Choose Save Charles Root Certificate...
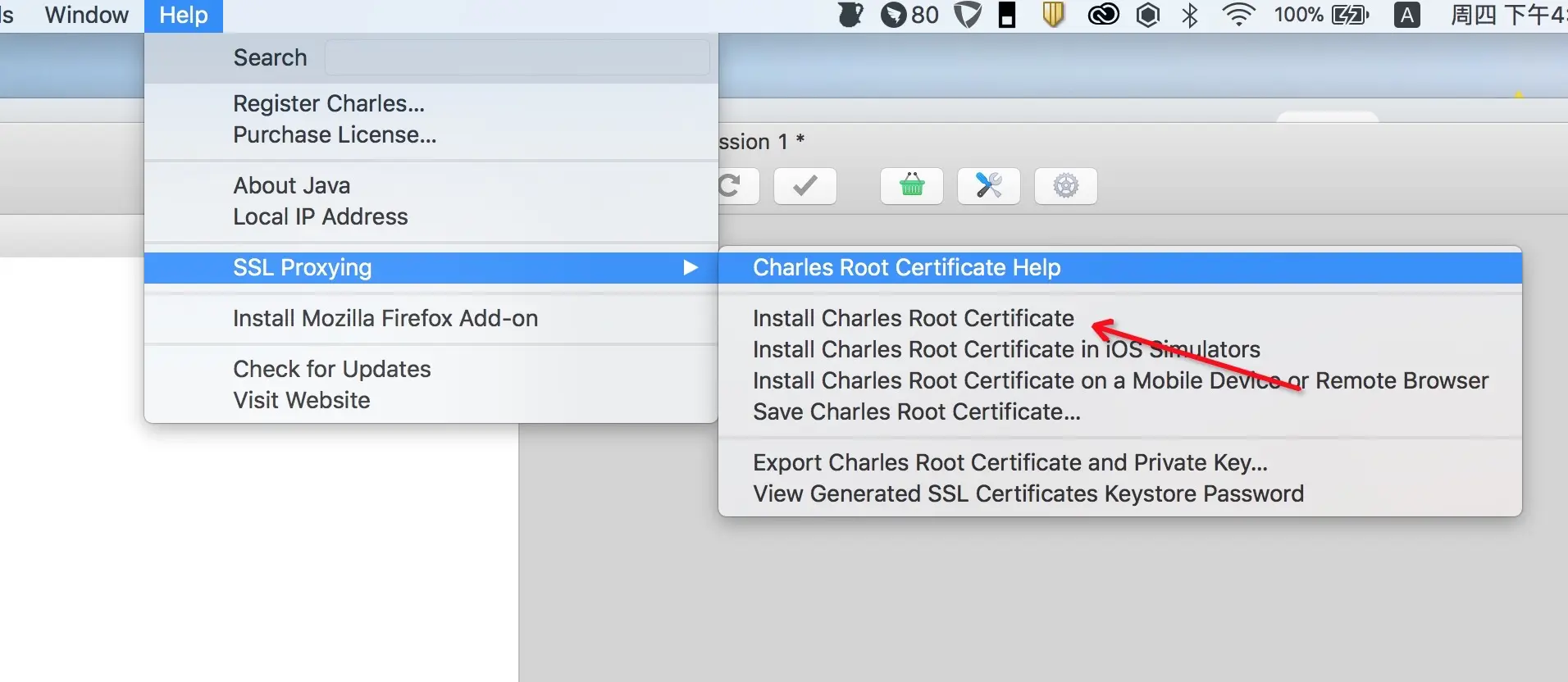The height and width of the screenshot is (682, 1568). 1120,412
